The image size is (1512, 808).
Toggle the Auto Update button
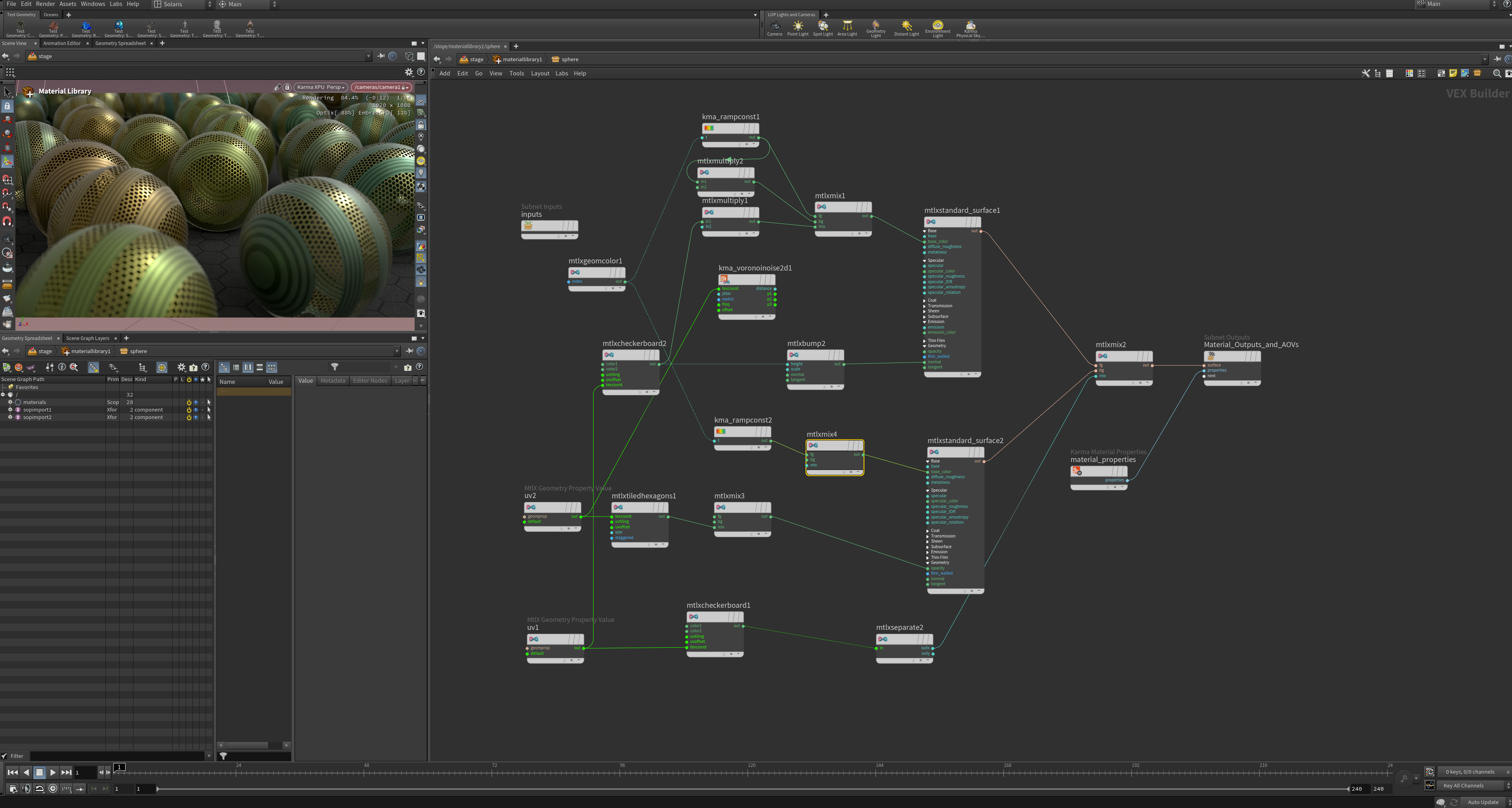(1483, 802)
